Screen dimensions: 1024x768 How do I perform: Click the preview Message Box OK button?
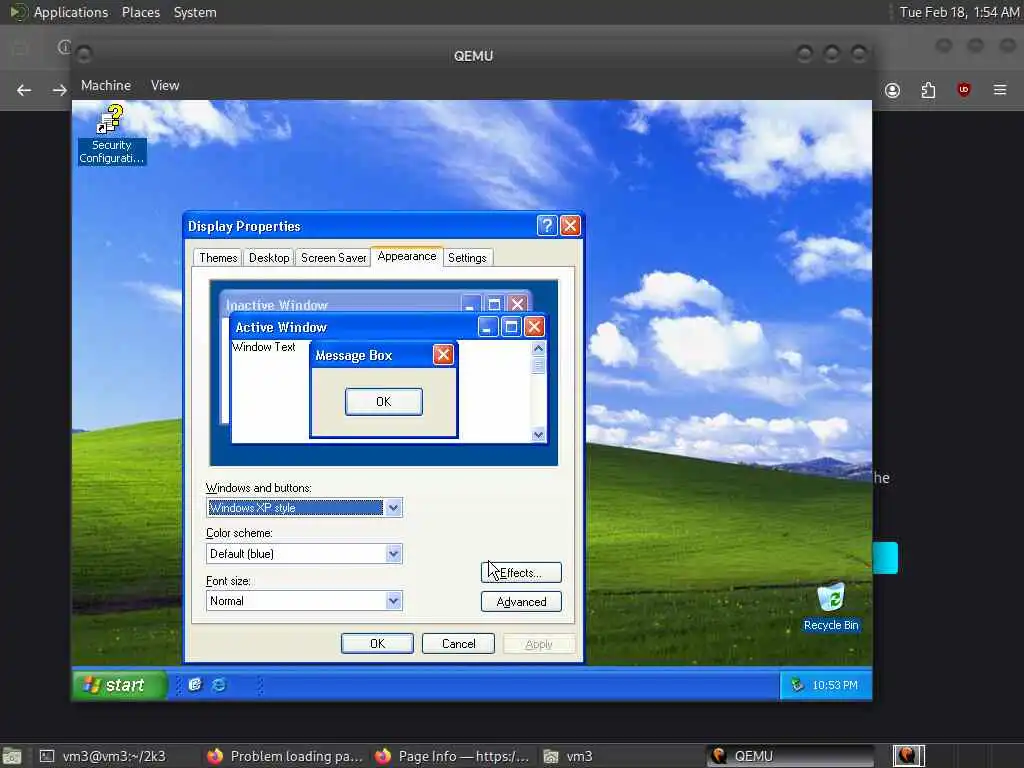point(383,402)
